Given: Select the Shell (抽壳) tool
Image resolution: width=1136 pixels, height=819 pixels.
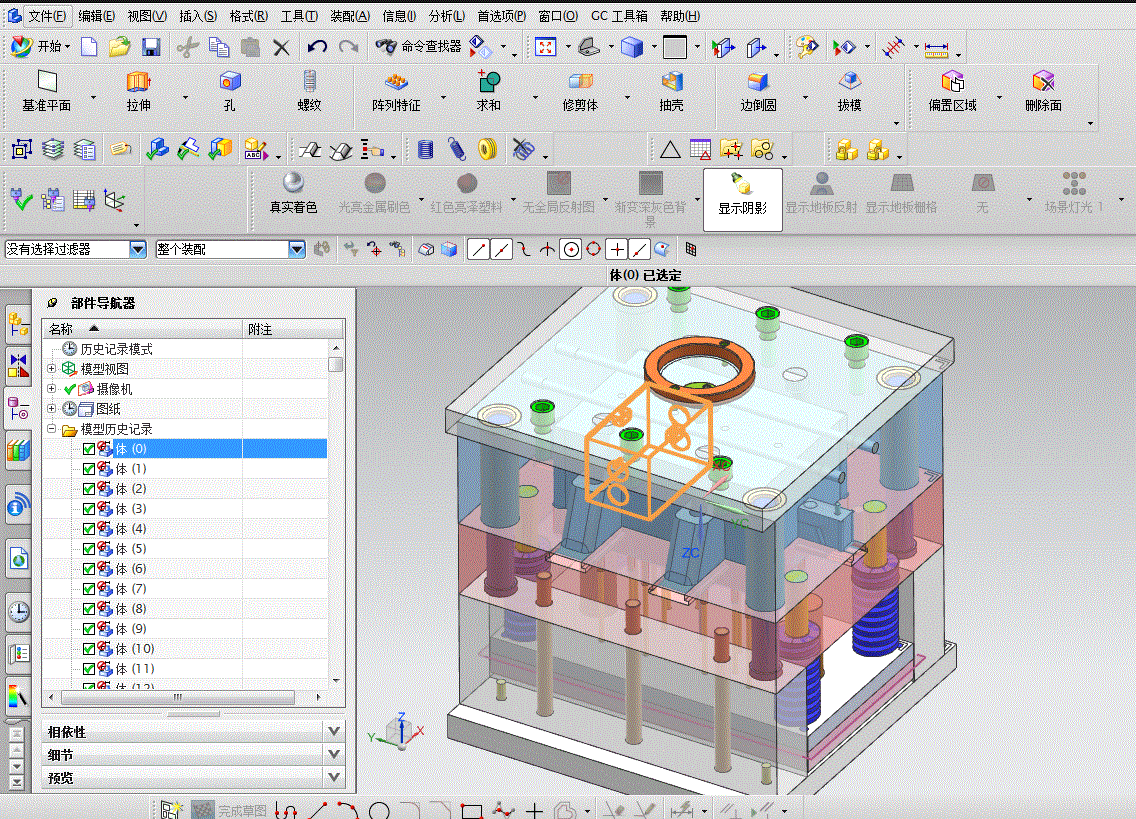Looking at the screenshot, I should (672, 91).
